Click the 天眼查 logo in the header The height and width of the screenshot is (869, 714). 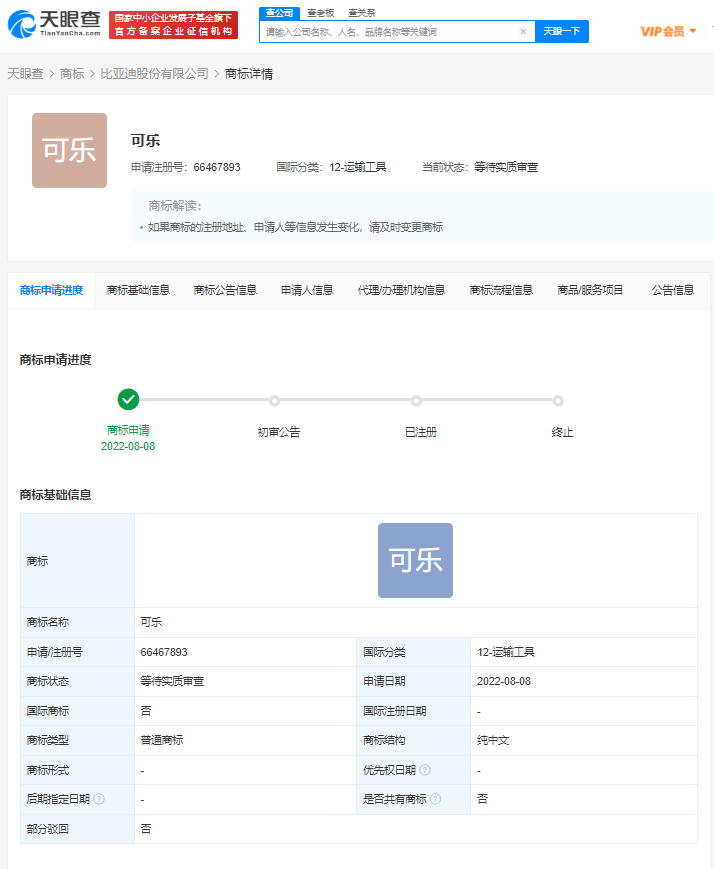point(52,24)
